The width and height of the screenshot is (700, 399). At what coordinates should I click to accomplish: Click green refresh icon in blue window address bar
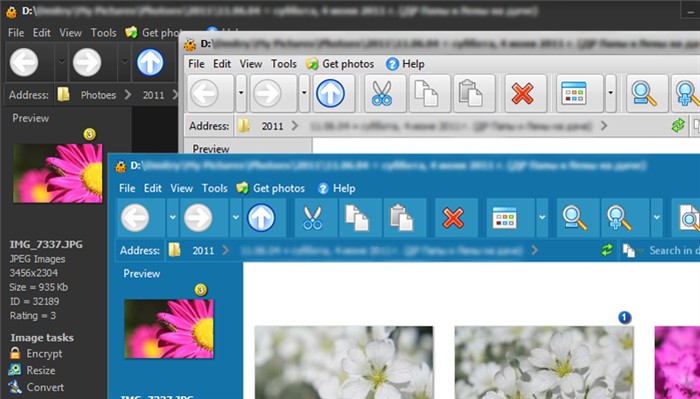pyautogui.click(x=607, y=250)
